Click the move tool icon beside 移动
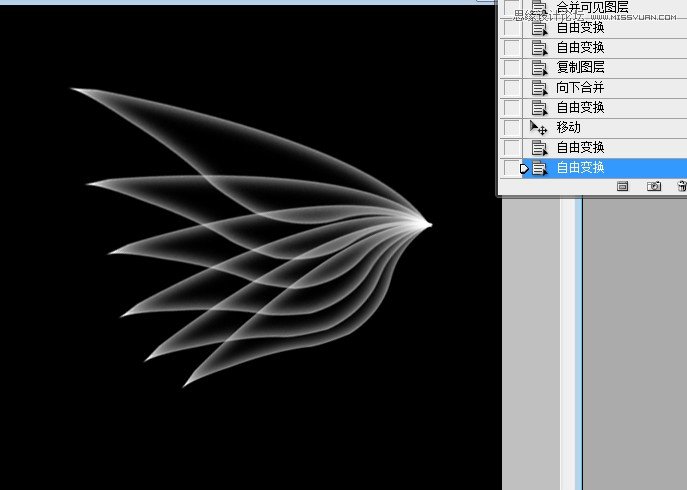 pos(538,128)
